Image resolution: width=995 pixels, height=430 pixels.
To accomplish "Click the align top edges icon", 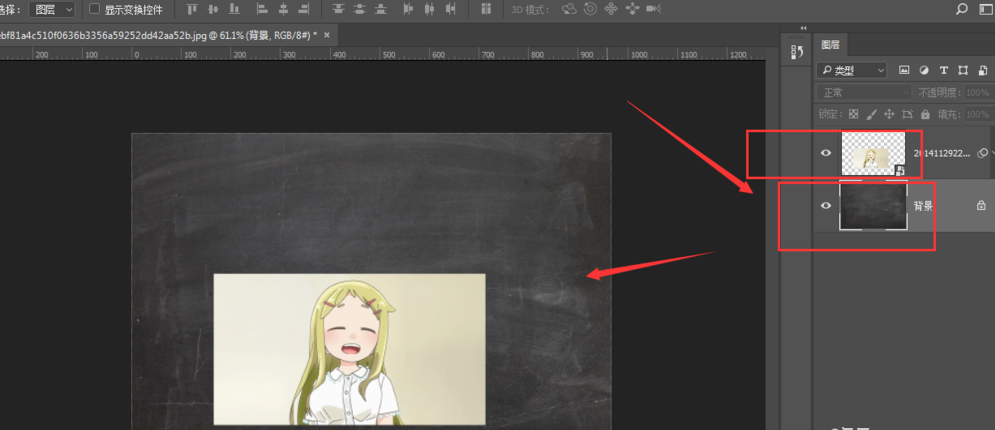I will (x=192, y=9).
